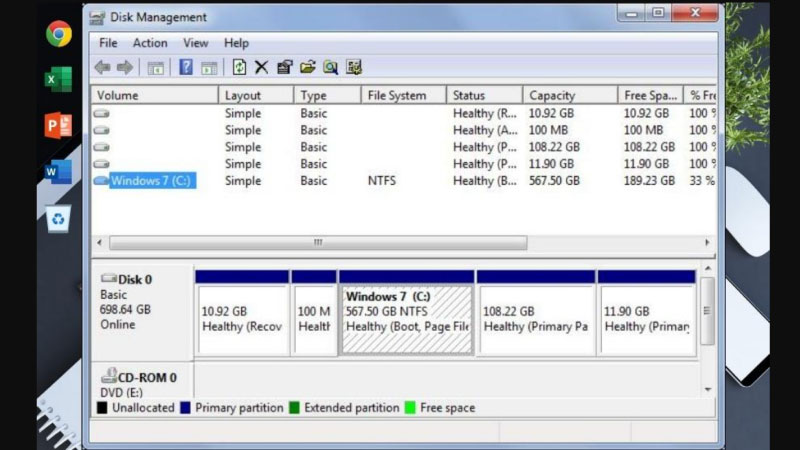The image size is (800, 450).
Task: Open the Recycle Bin desktop icon
Action: (58, 219)
